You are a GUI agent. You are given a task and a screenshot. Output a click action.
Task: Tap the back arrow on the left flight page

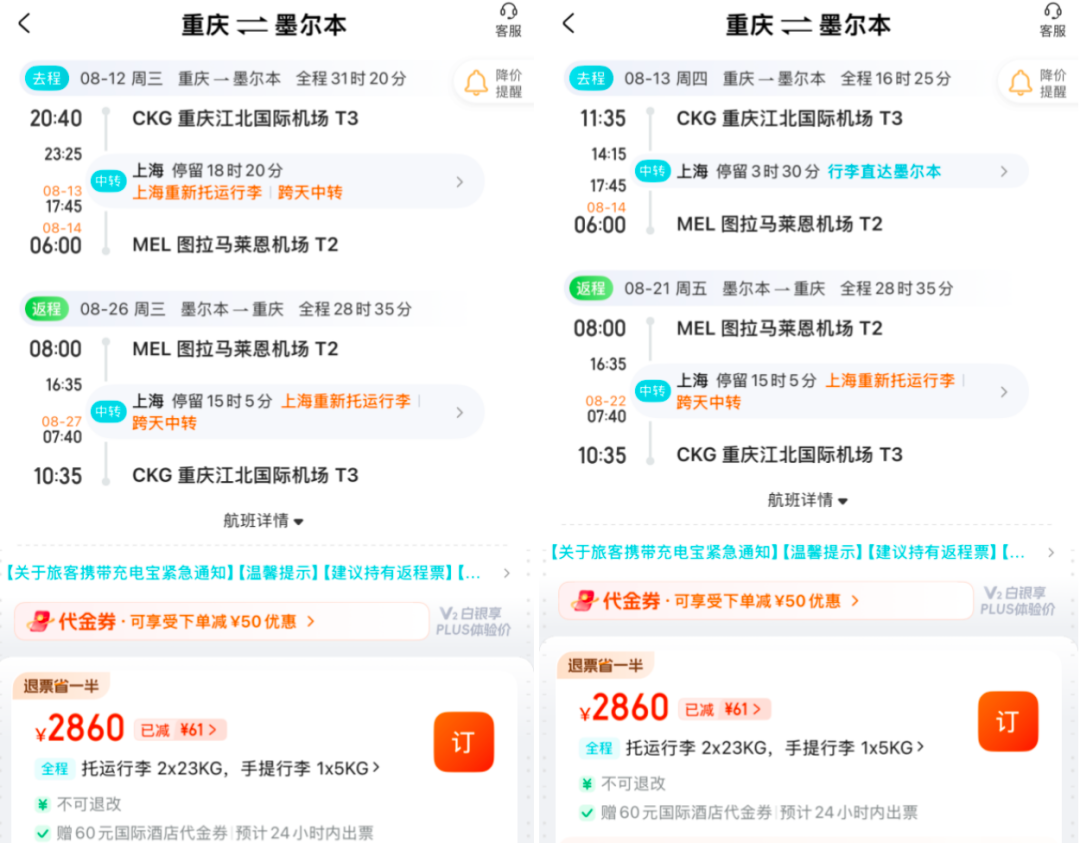24,24
